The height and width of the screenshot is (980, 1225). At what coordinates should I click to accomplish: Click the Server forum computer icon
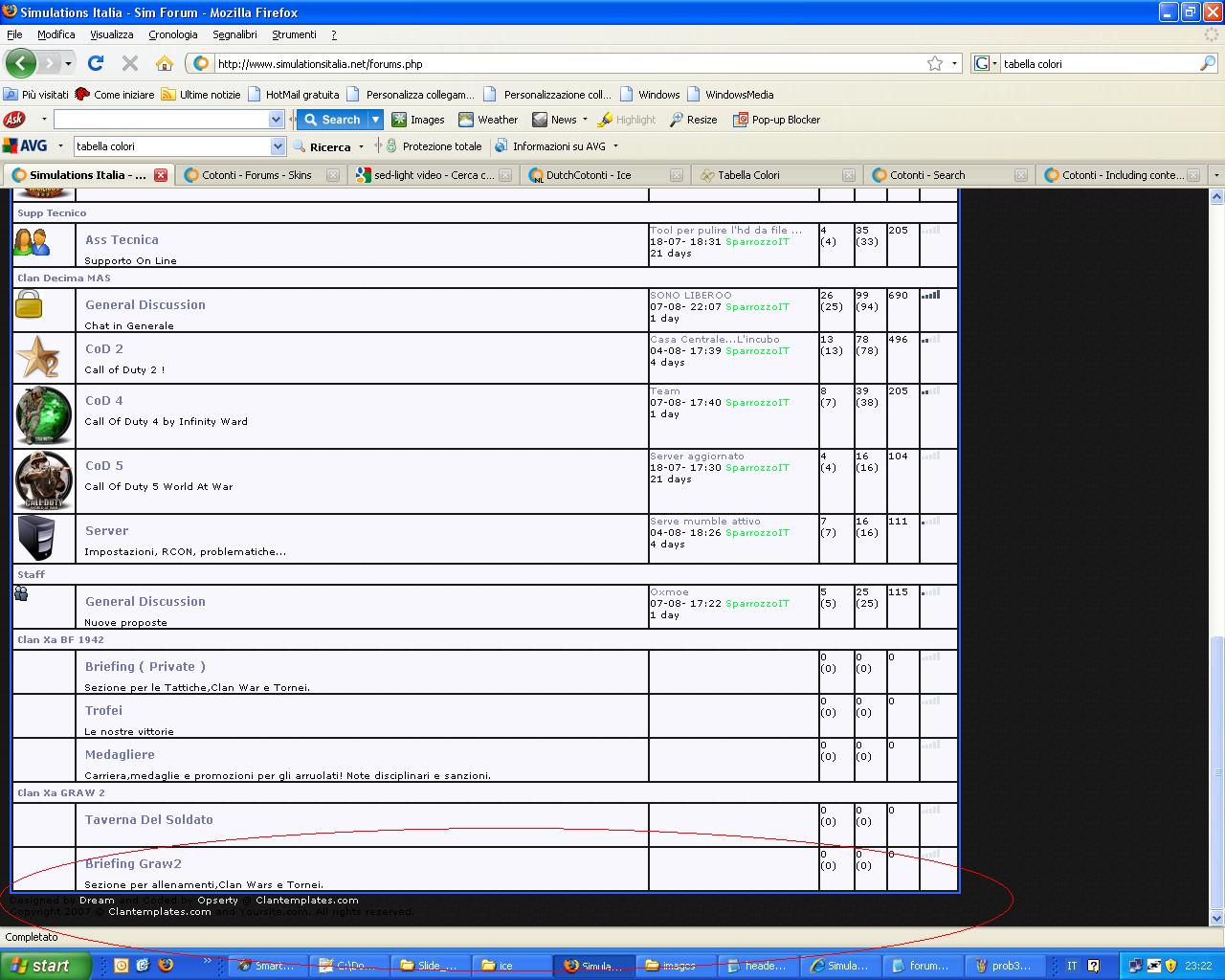(36, 538)
